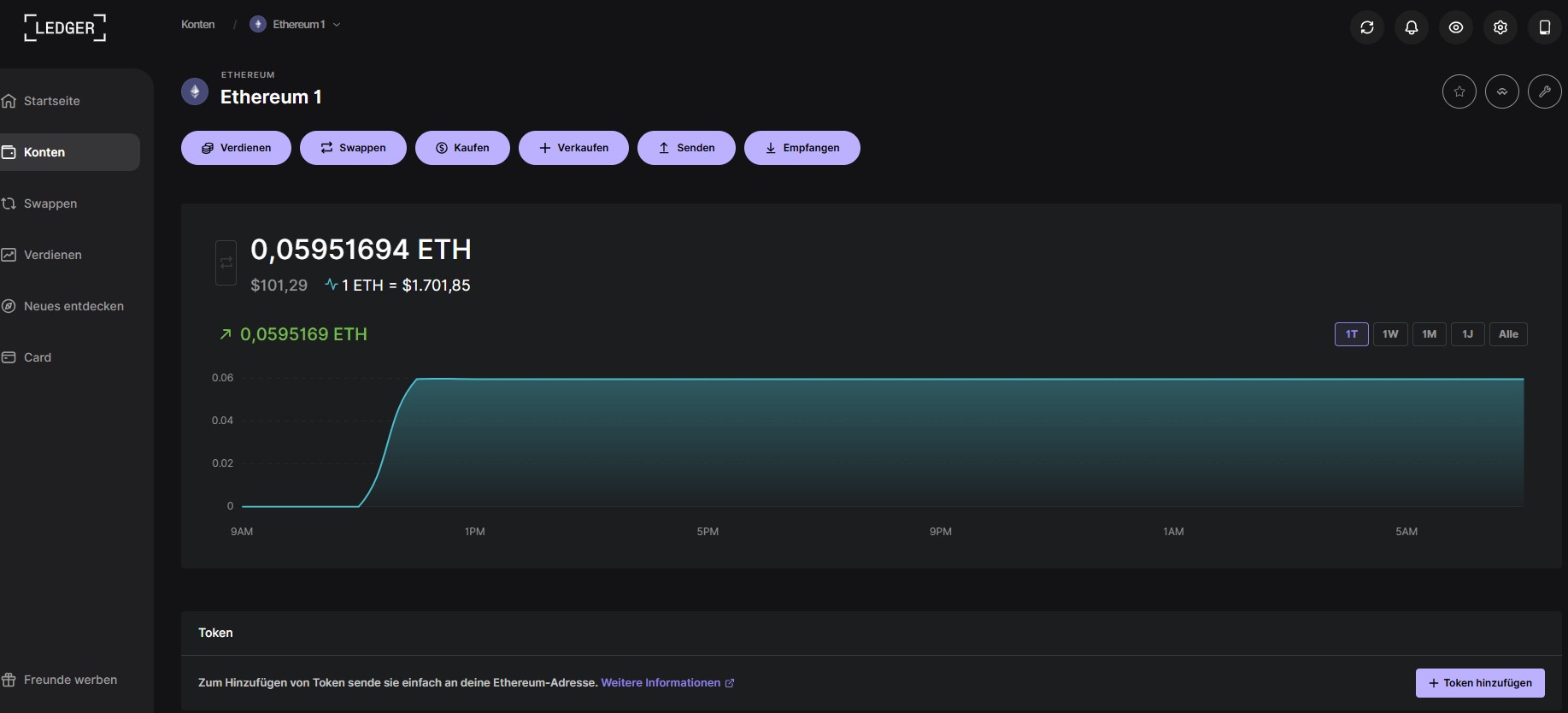Open Card in sidebar
Viewport: 1568px width, 713px height.
point(70,357)
